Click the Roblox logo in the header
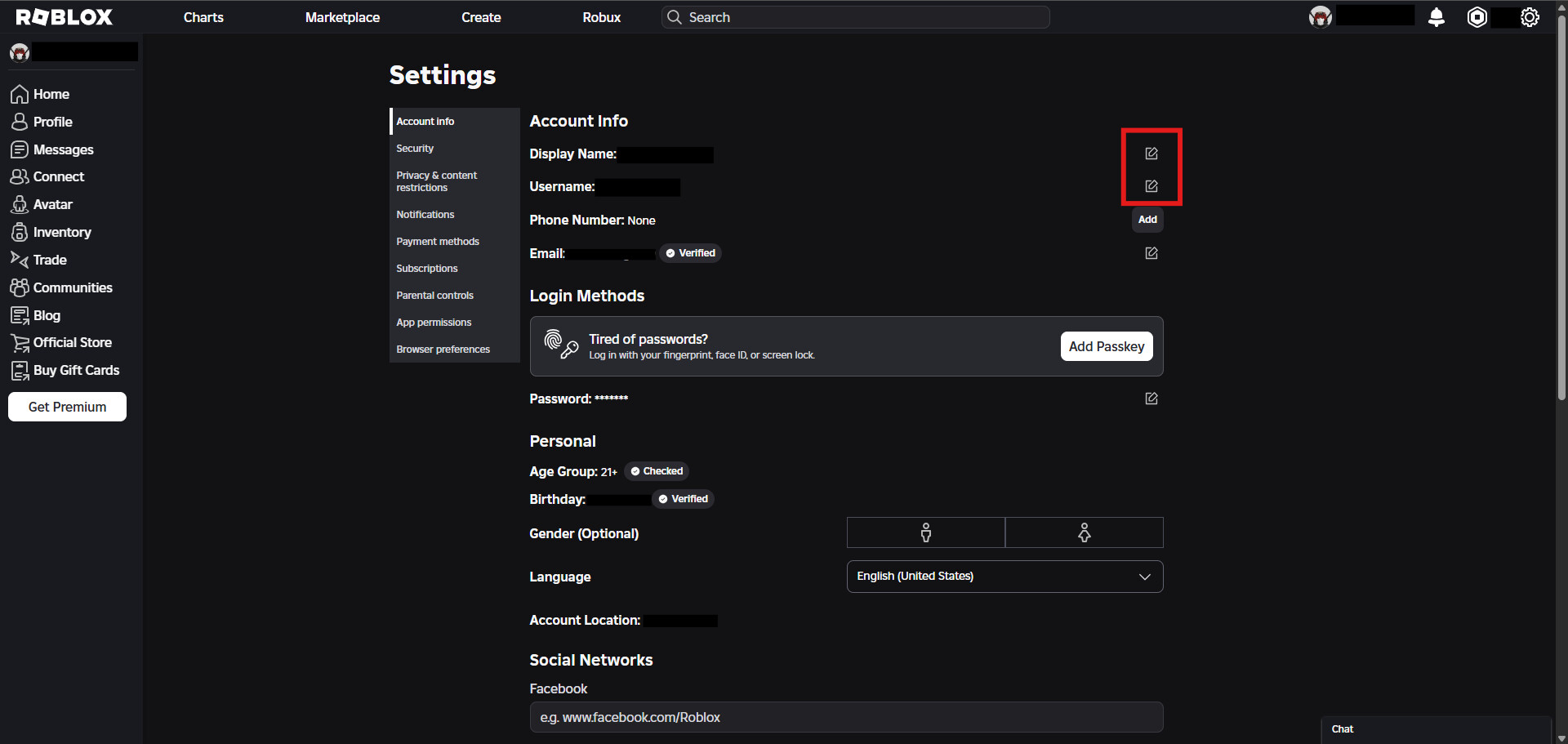The height and width of the screenshot is (744, 1568). click(65, 16)
